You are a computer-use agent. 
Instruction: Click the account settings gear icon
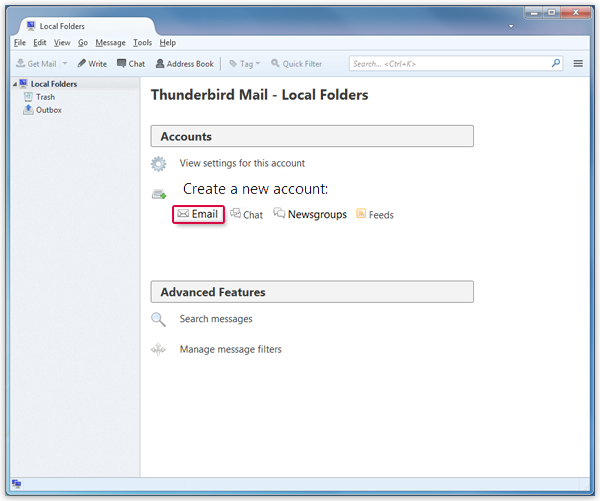pos(158,164)
